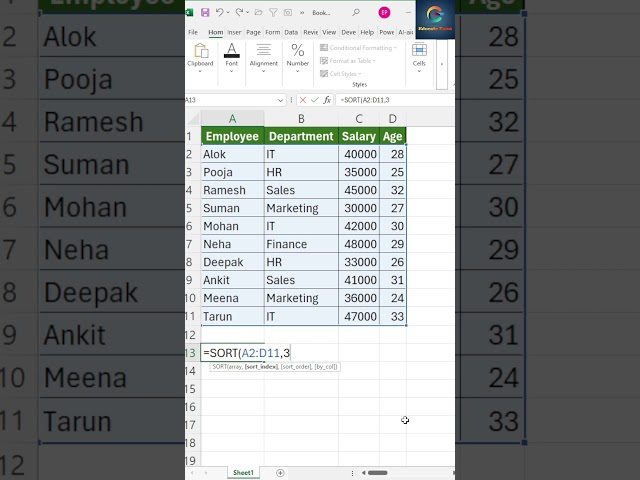The height and width of the screenshot is (480, 640).
Task: Open the Conditional Formatting menu
Action: pyautogui.click(x=358, y=48)
